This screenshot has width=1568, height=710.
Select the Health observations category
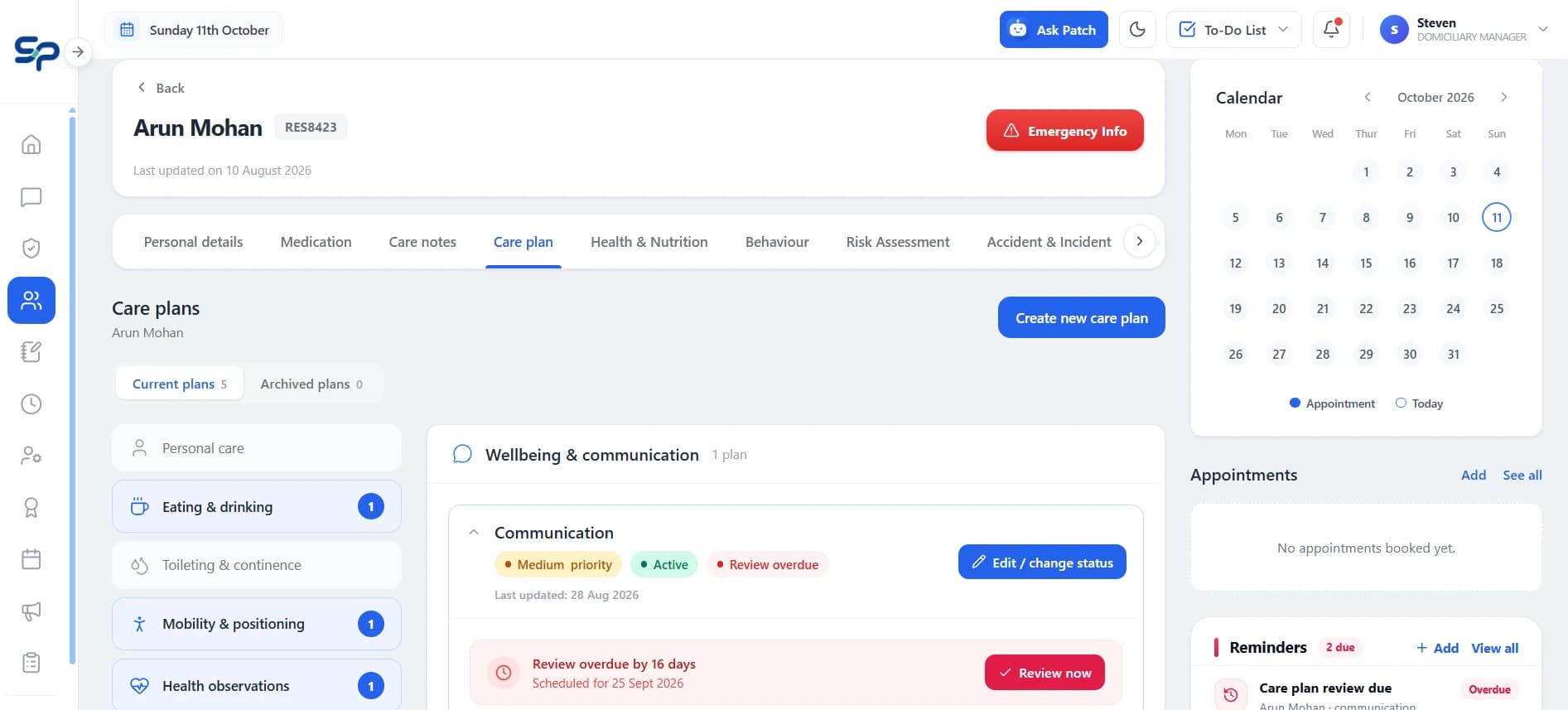coord(257,685)
